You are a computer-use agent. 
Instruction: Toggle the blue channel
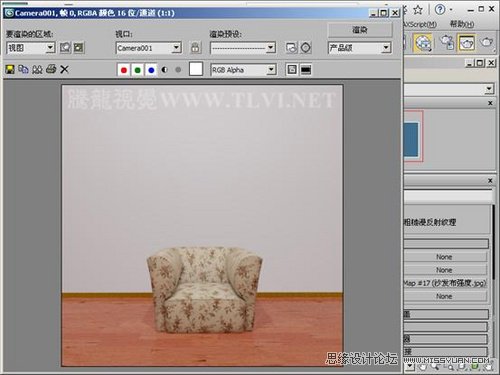pyautogui.click(x=151, y=70)
